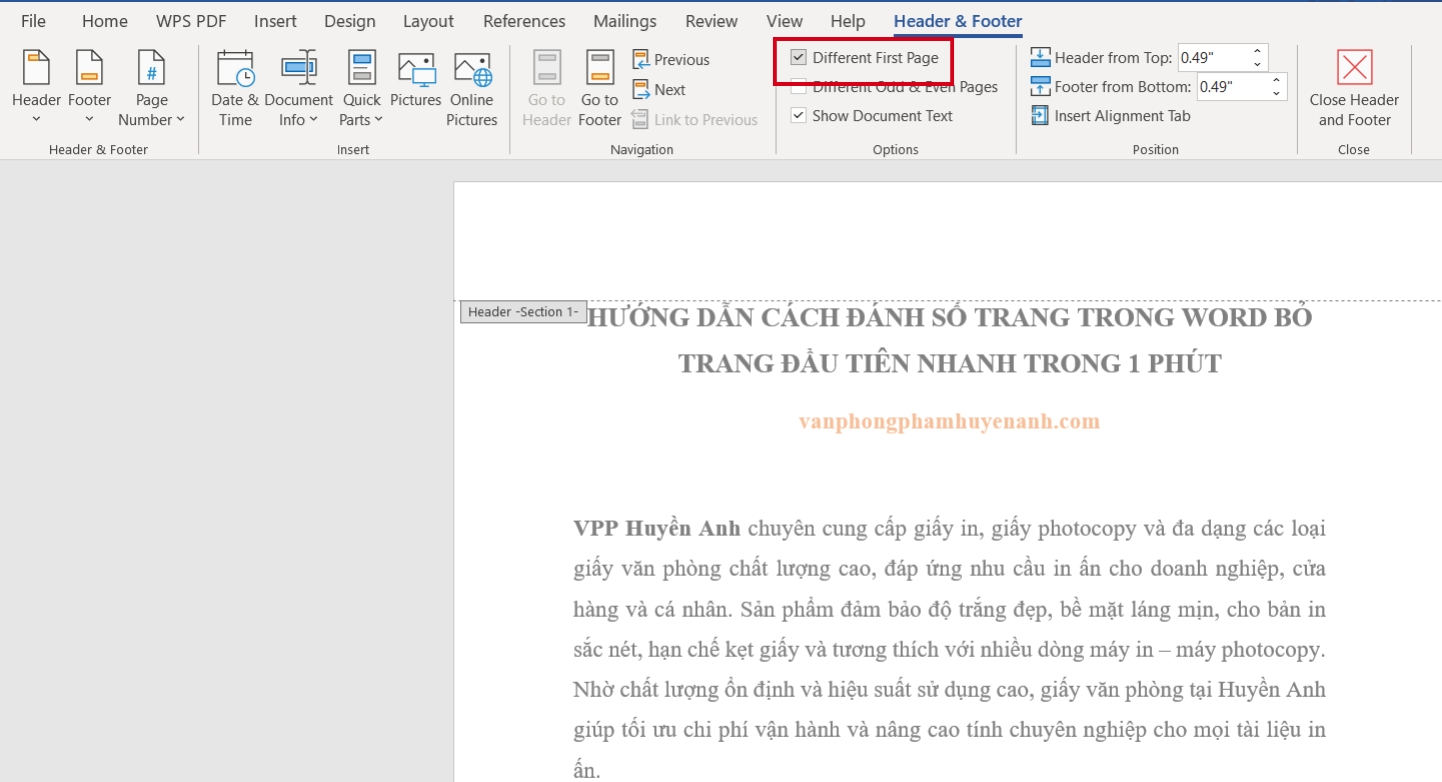Click the Page Number icon
Screen dimensions: 1442x782
pos(151,67)
